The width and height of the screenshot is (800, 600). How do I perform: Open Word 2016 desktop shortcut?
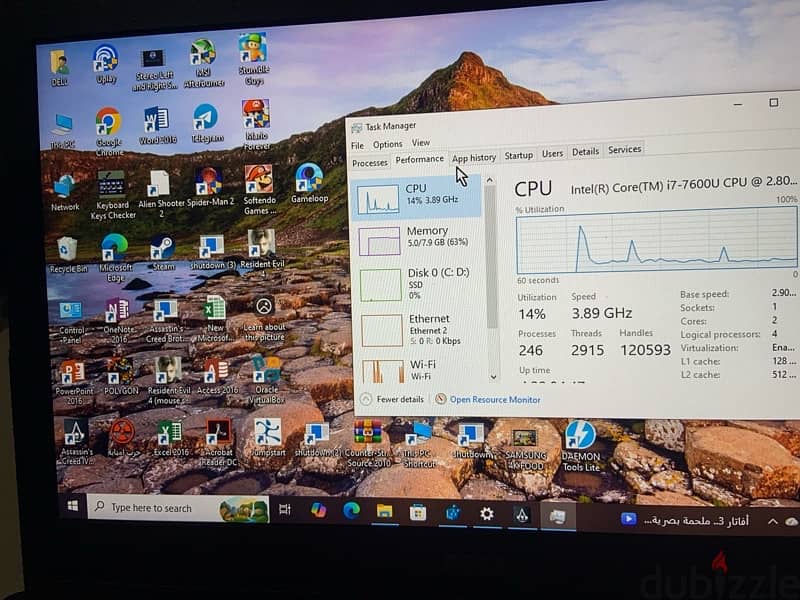pyautogui.click(x=157, y=124)
